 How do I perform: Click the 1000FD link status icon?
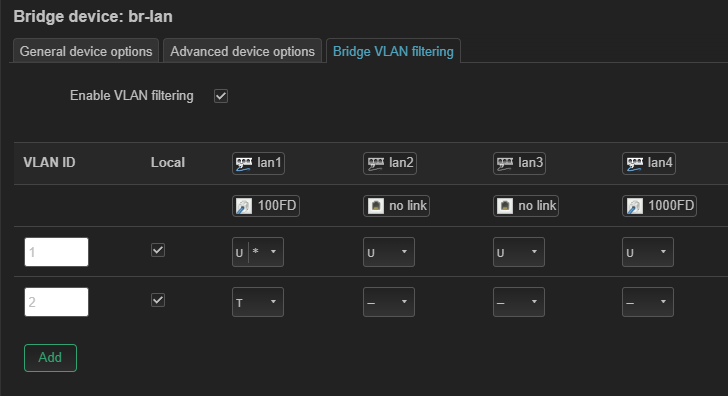tap(635, 206)
